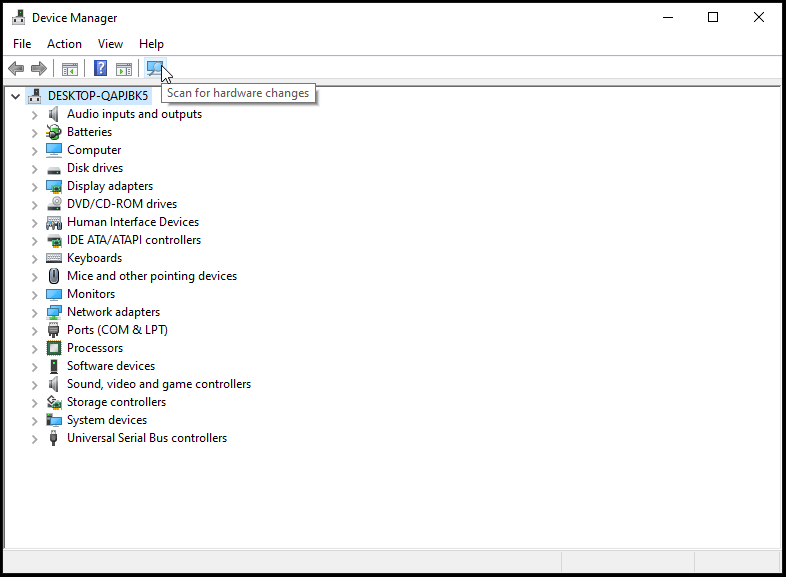Screen dimensions: 786x577
Task: Click the System devices icon
Action: click(x=54, y=420)
